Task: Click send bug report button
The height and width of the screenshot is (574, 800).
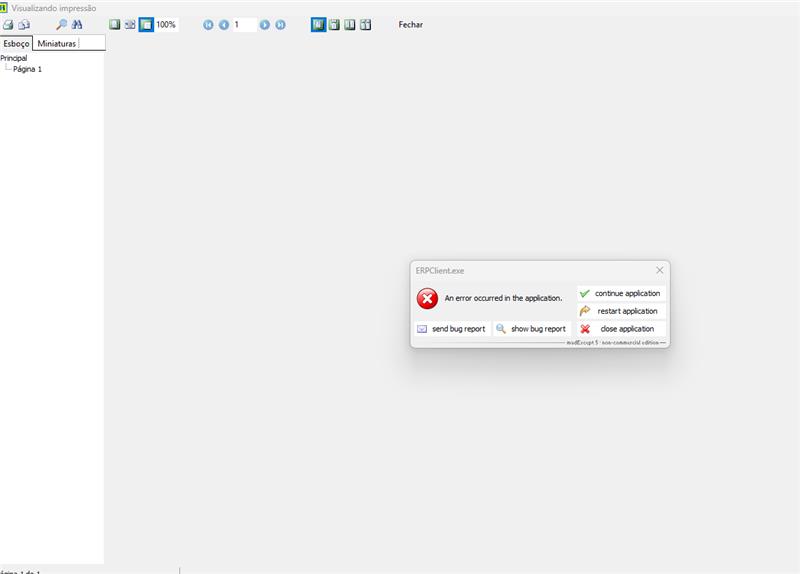Action: point(451,329)
